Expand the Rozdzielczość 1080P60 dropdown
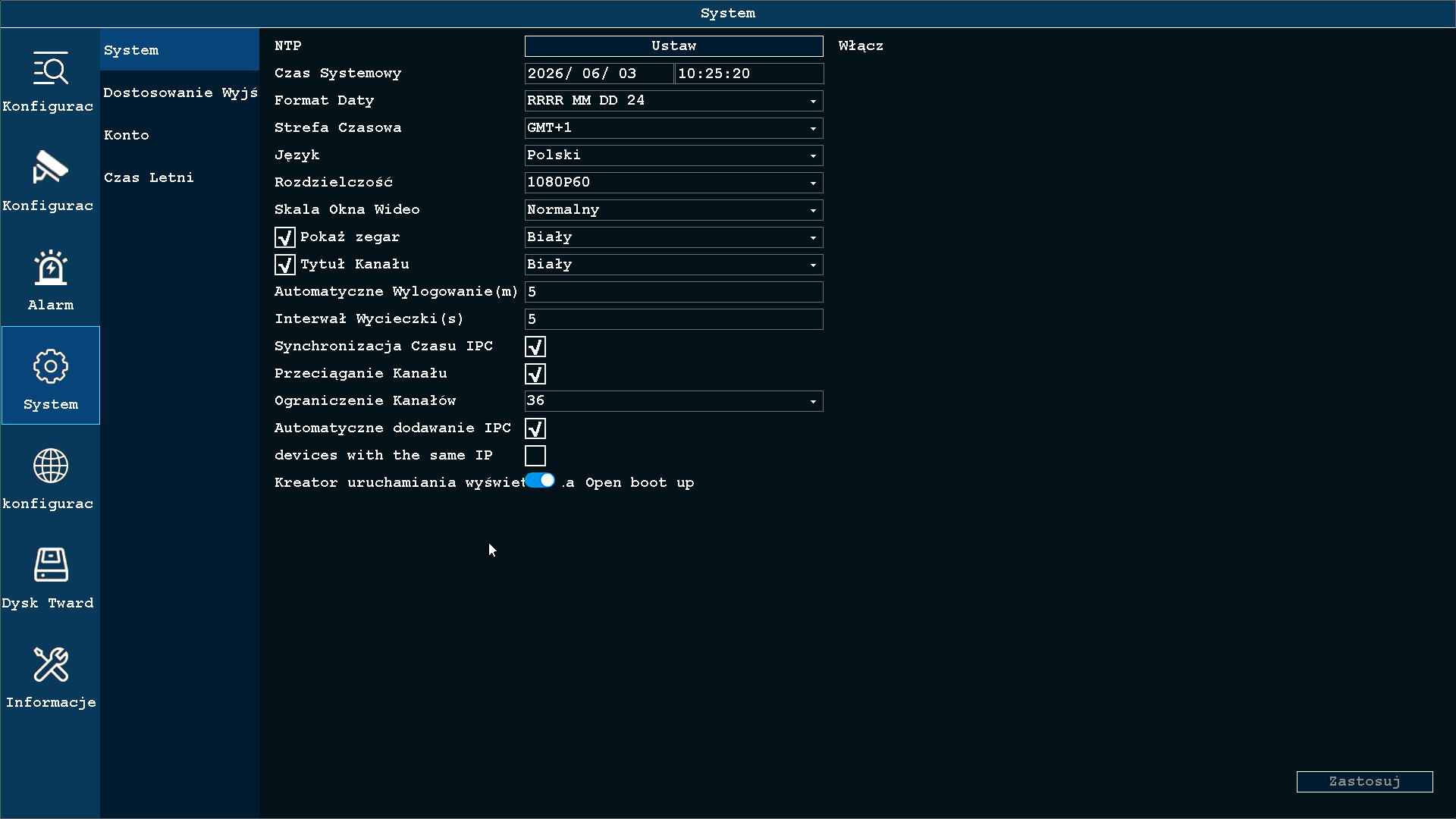The width and height of the screenshot is (1456, 819). point(673,183)
